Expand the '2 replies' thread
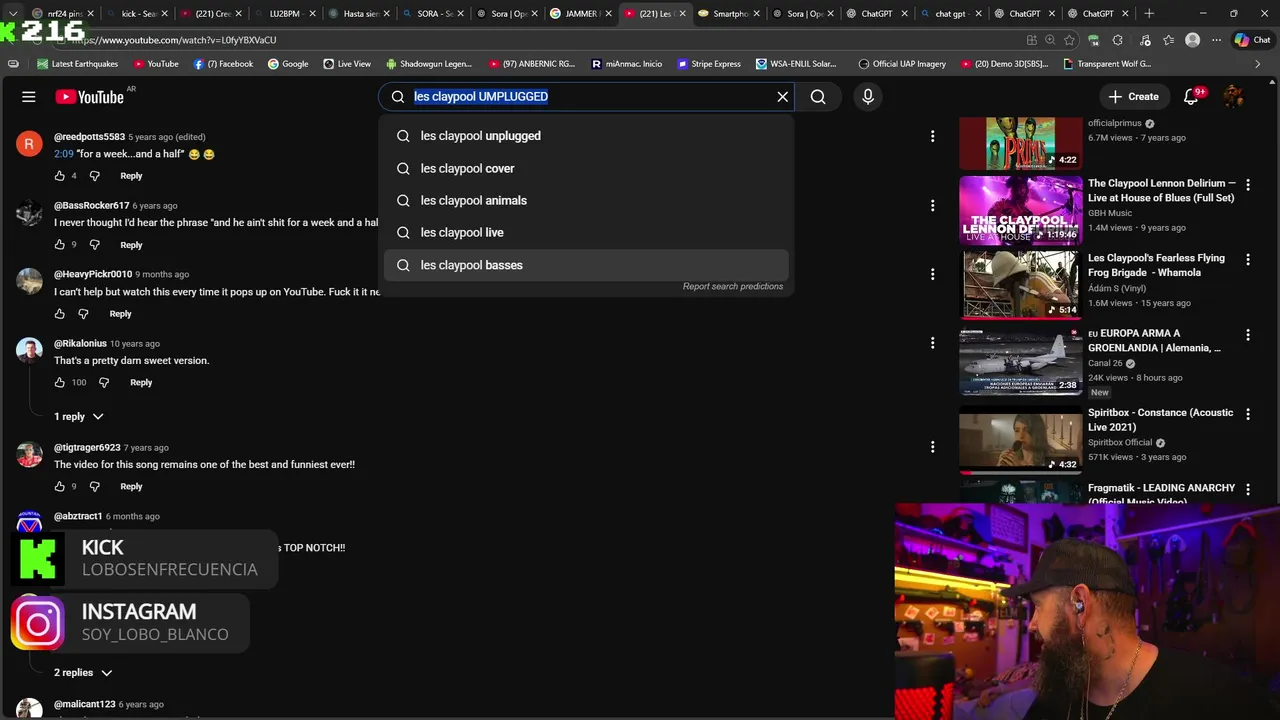 (82, 673)
